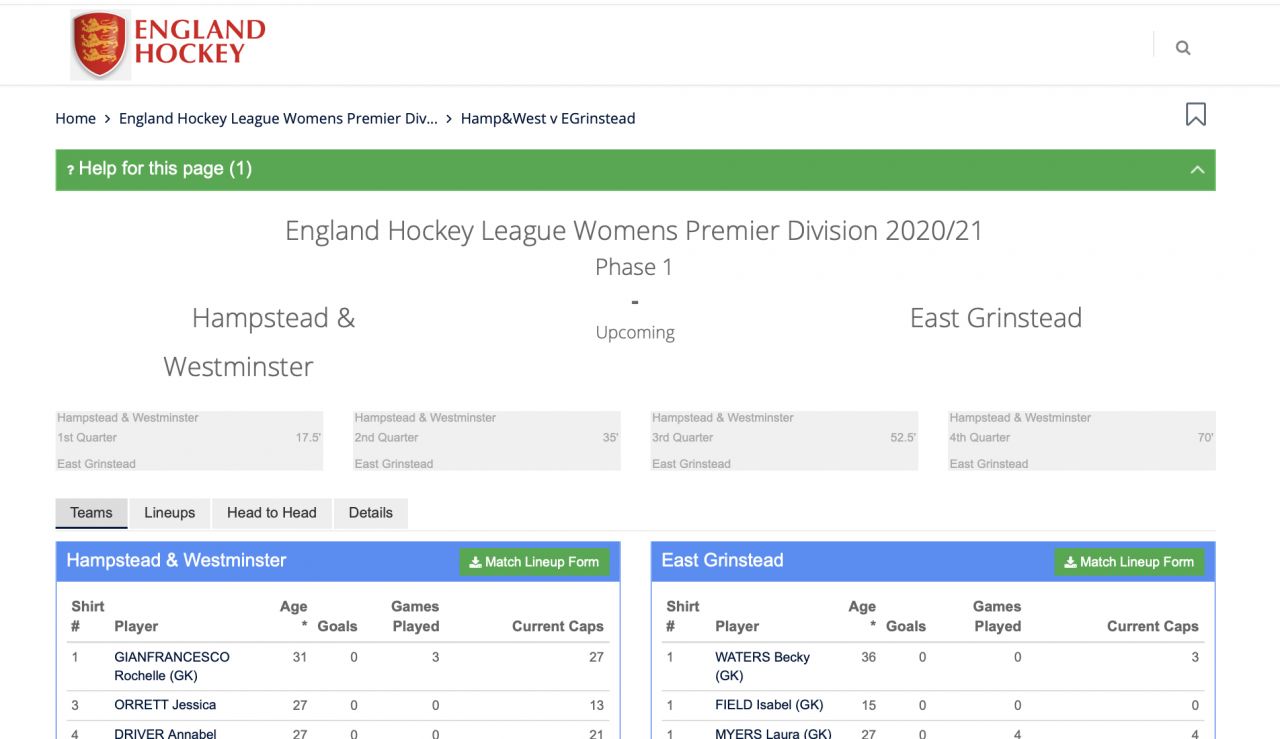
Task: Open player FIELD Isabel profile
Action: (768, 705)
